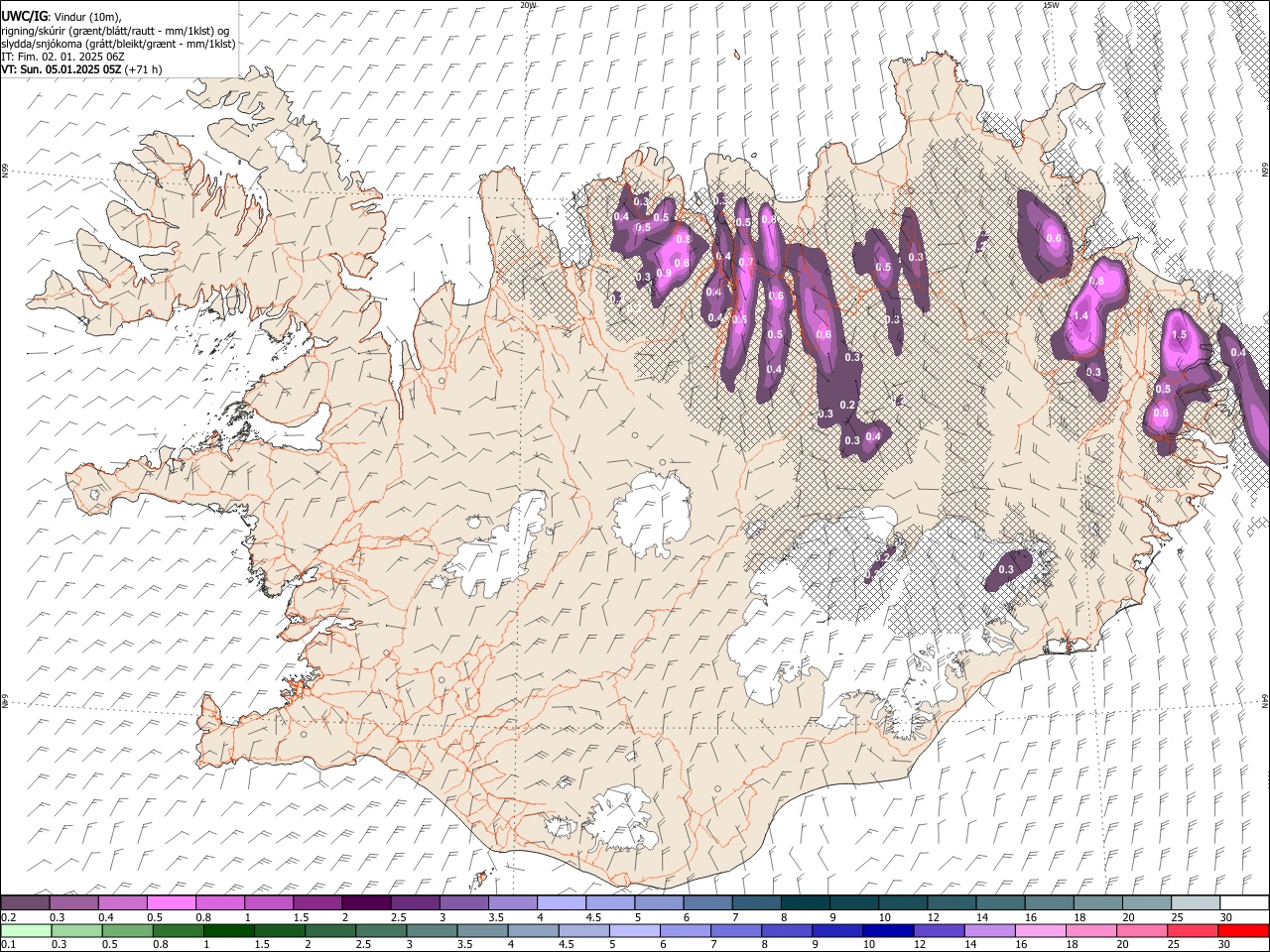Click the '20W' longitude label at the top
The width and height of the screenshot is (1270, 952).
click(528, 5)
